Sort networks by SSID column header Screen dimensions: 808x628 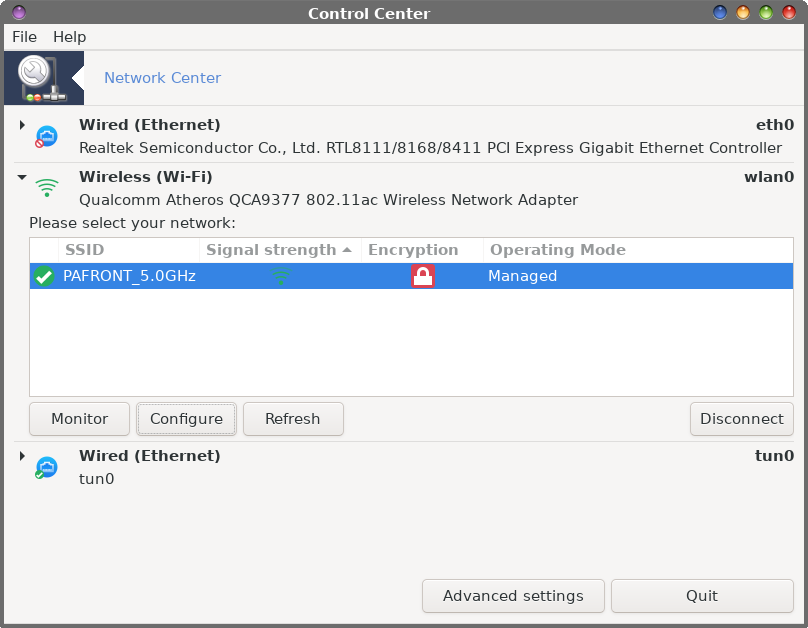(129, 250)
